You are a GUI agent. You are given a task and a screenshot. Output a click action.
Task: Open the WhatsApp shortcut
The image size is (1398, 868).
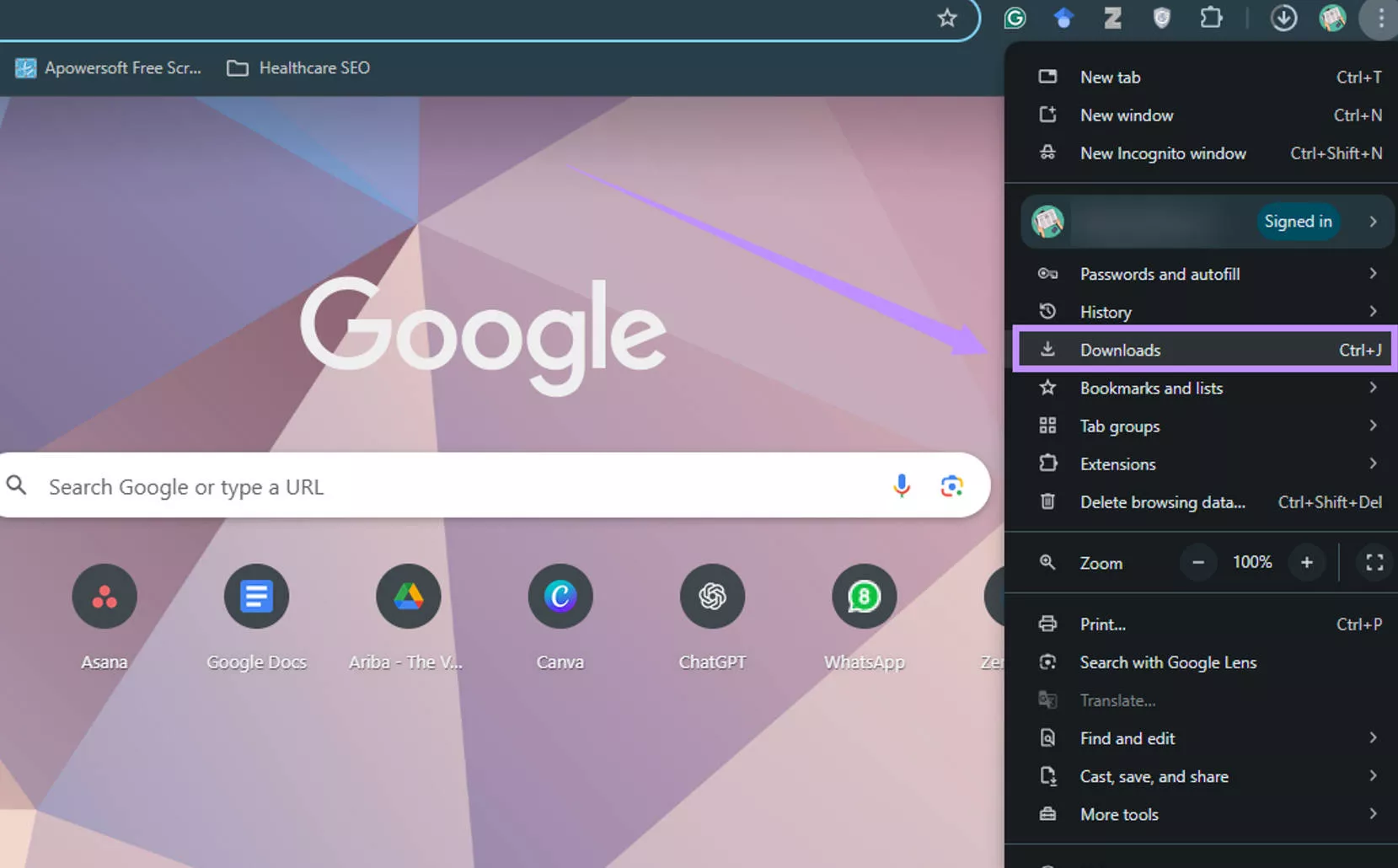[x=864, y=597]
